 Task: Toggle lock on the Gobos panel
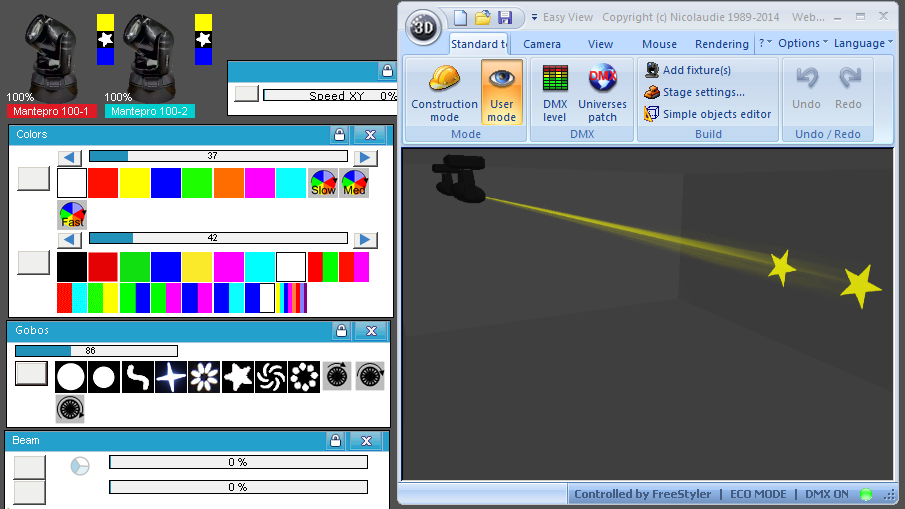pos(341,331)
